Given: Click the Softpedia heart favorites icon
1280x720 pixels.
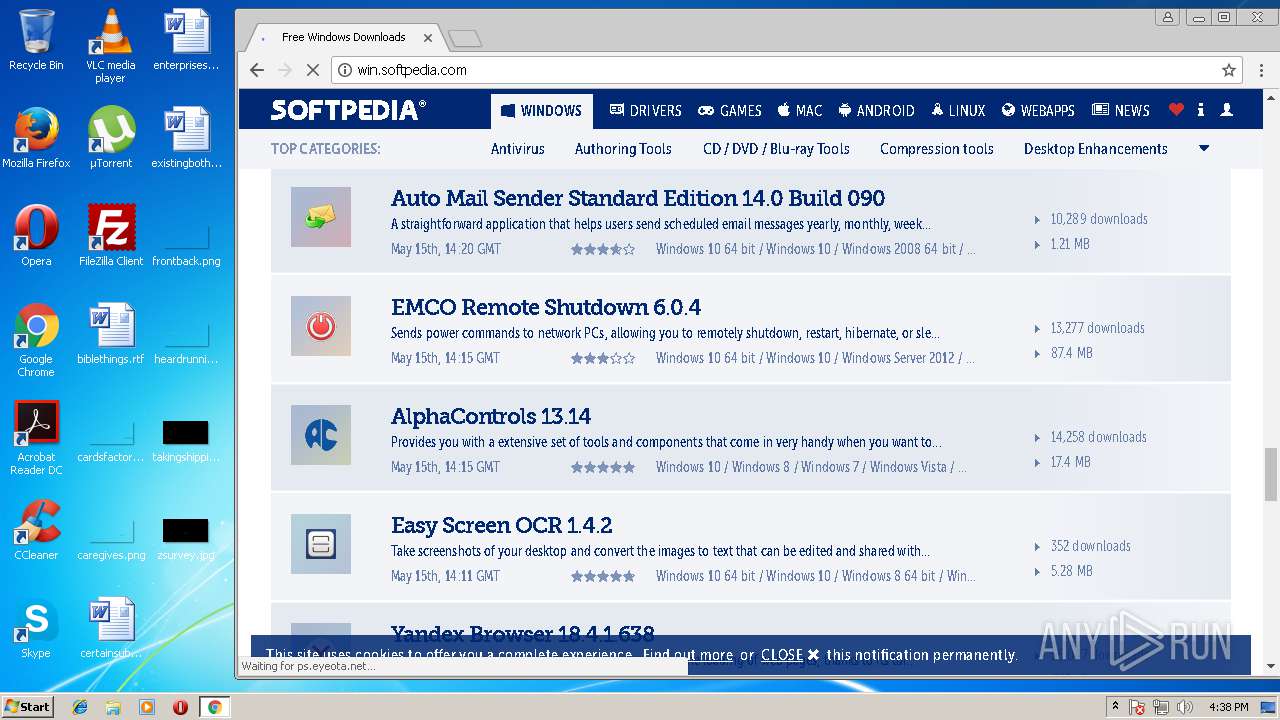Looking at the screenshot, I should point(1176,110).
